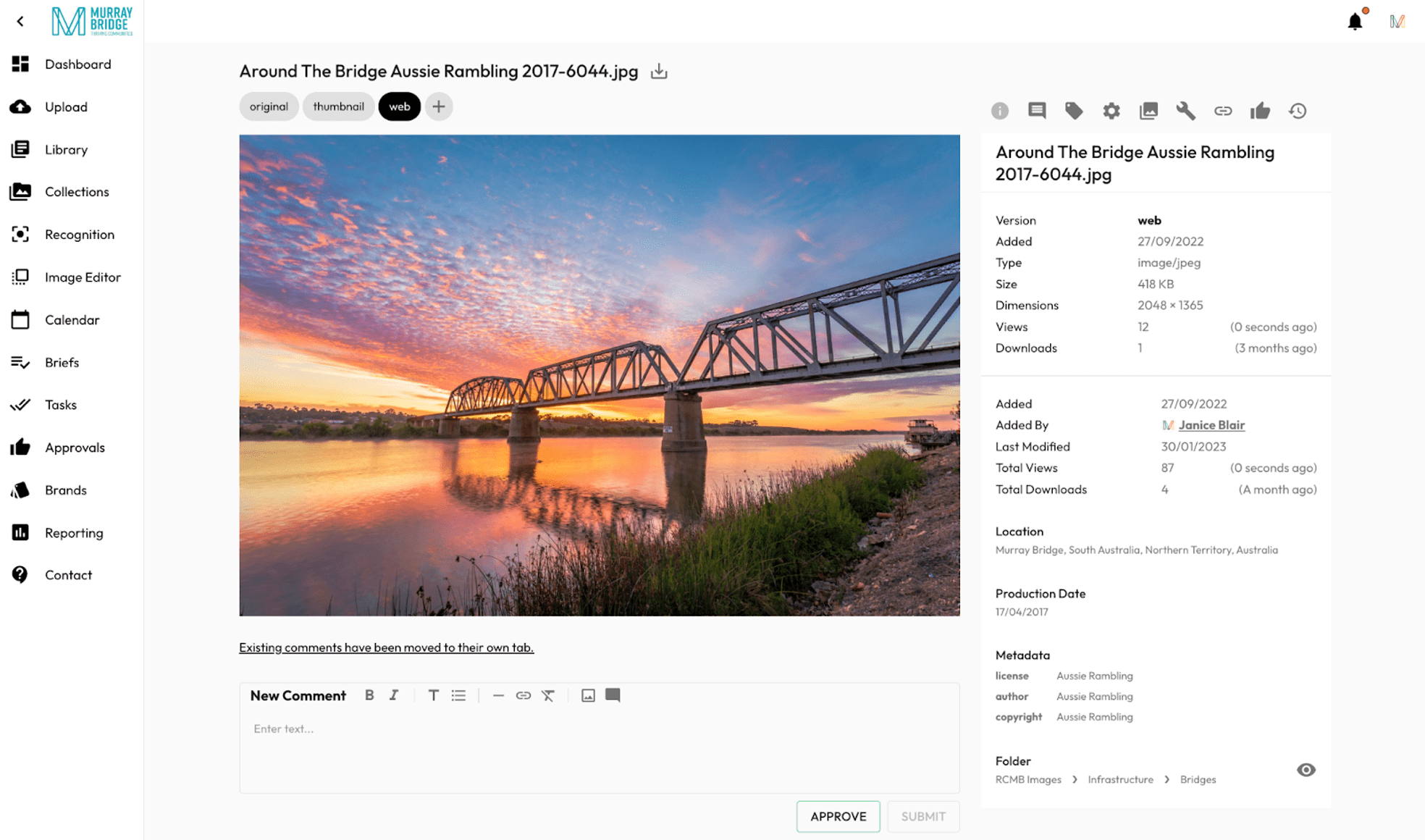Click the type value image/jpeg
The height and width of the screenshot is (840, 1425).
pyautogui.click(x=1169, y=263)
